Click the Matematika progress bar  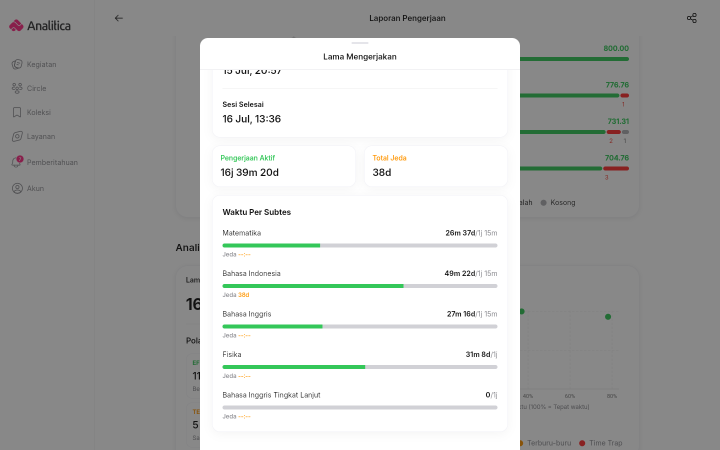tap(360, 246)
